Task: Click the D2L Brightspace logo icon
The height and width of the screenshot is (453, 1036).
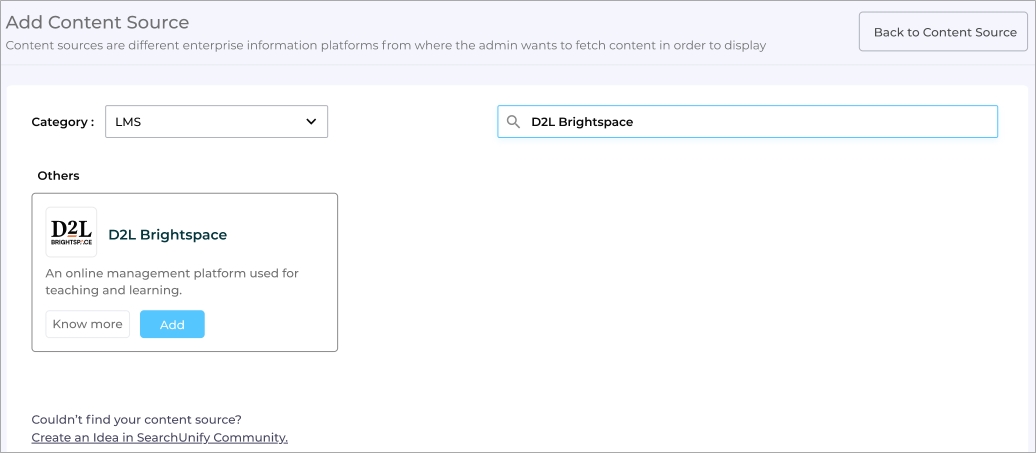Action: [71, 233]
